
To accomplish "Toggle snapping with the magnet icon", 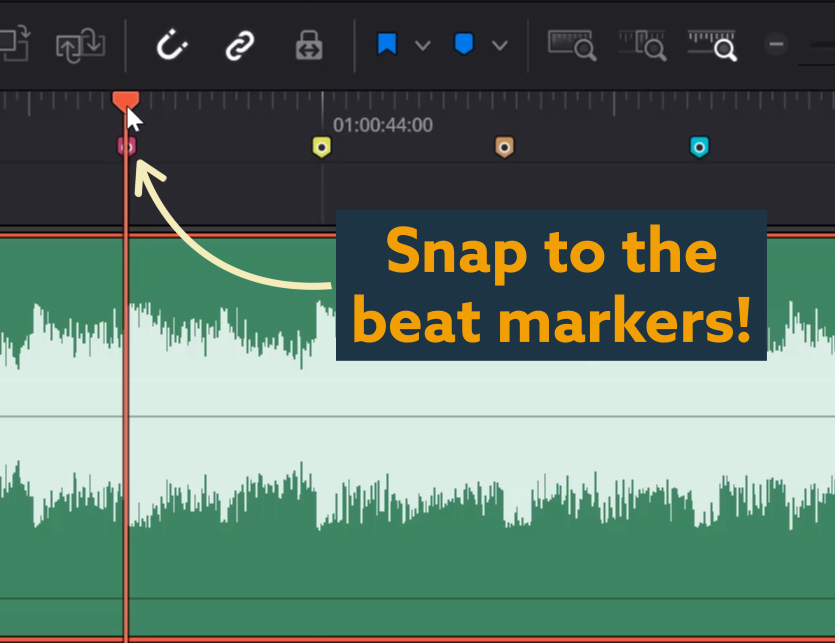I will click(x=170, y=46).
